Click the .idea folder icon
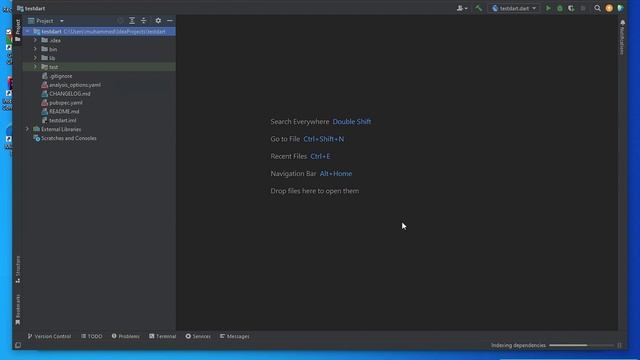This screenshot has width=640, height=360. (x=44, y=40)
